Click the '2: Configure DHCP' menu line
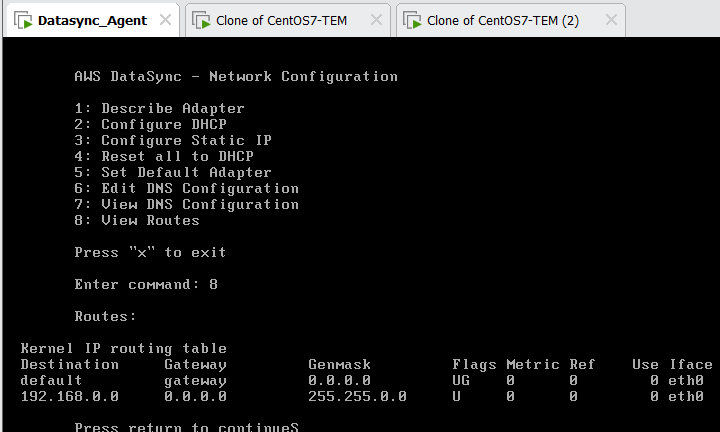The width and height of the screenshot is (720, 432). coord(151,124)
